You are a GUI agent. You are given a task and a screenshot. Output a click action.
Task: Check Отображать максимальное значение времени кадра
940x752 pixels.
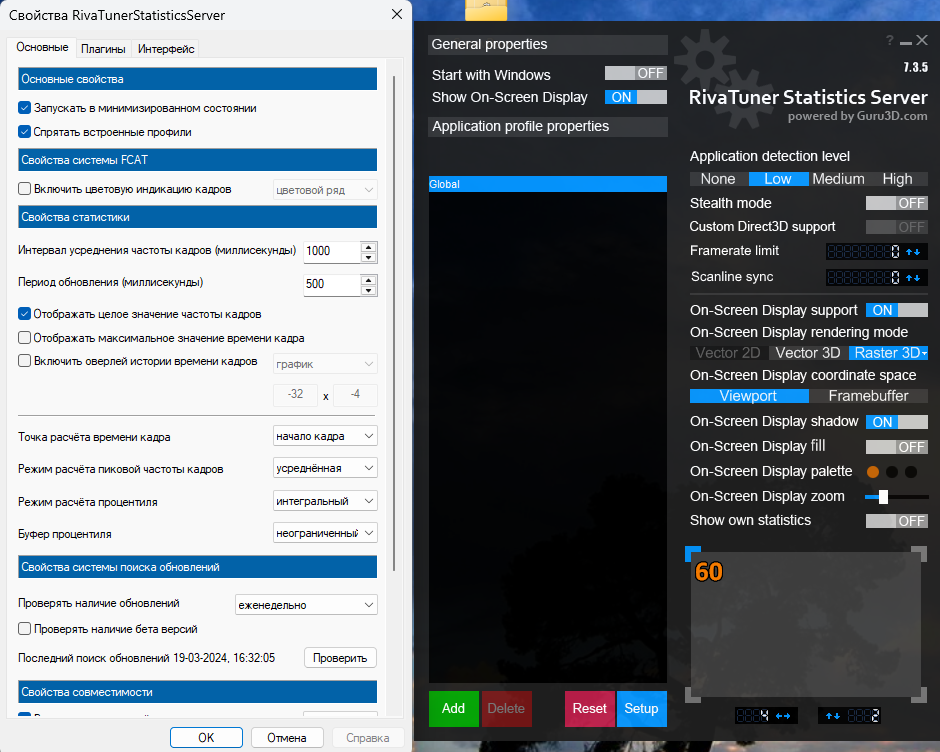25,338
